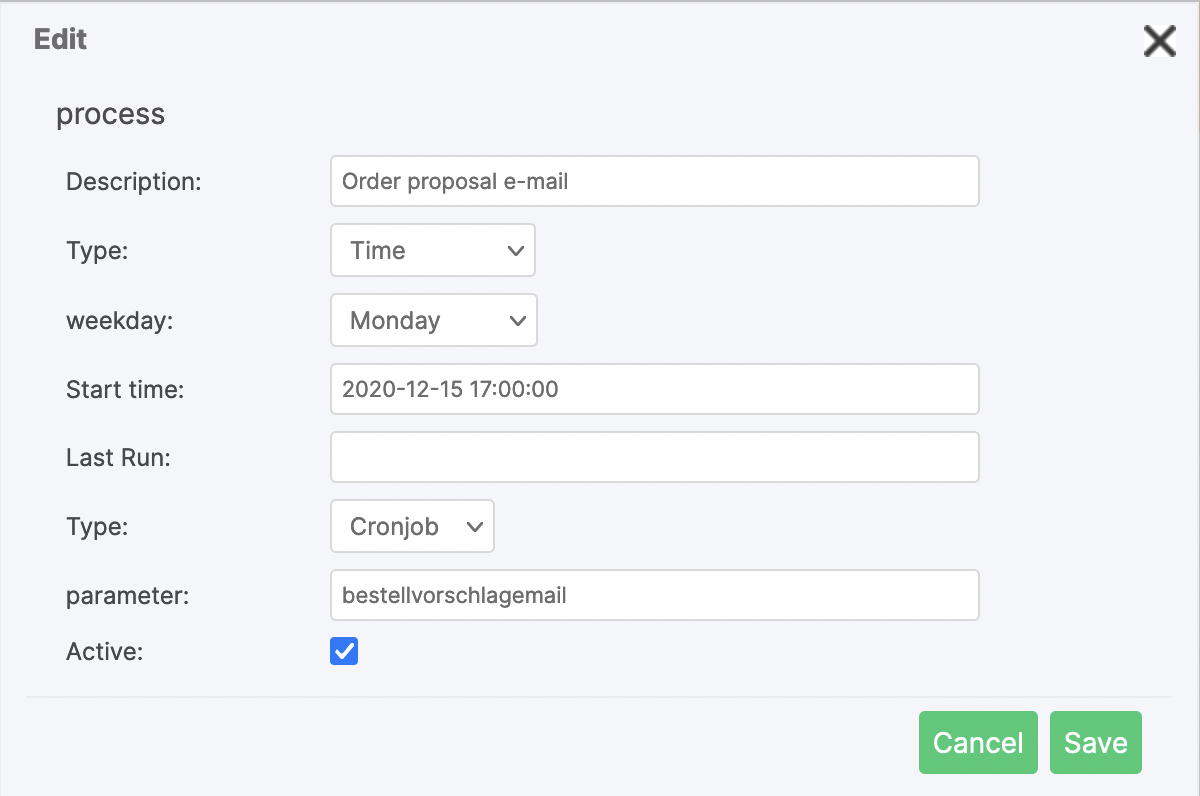The height and width of the screenshot is (796, 1200).
Task: Click the Description field with Order proposal e-mail
Action: [654, 181]
